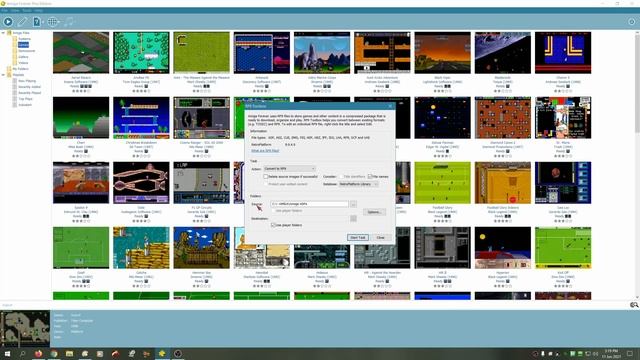Image resolution: width=640 pixels, height=360 pixels.
Task: Click the filter text field below the game grid
Action: click(314, 305)
